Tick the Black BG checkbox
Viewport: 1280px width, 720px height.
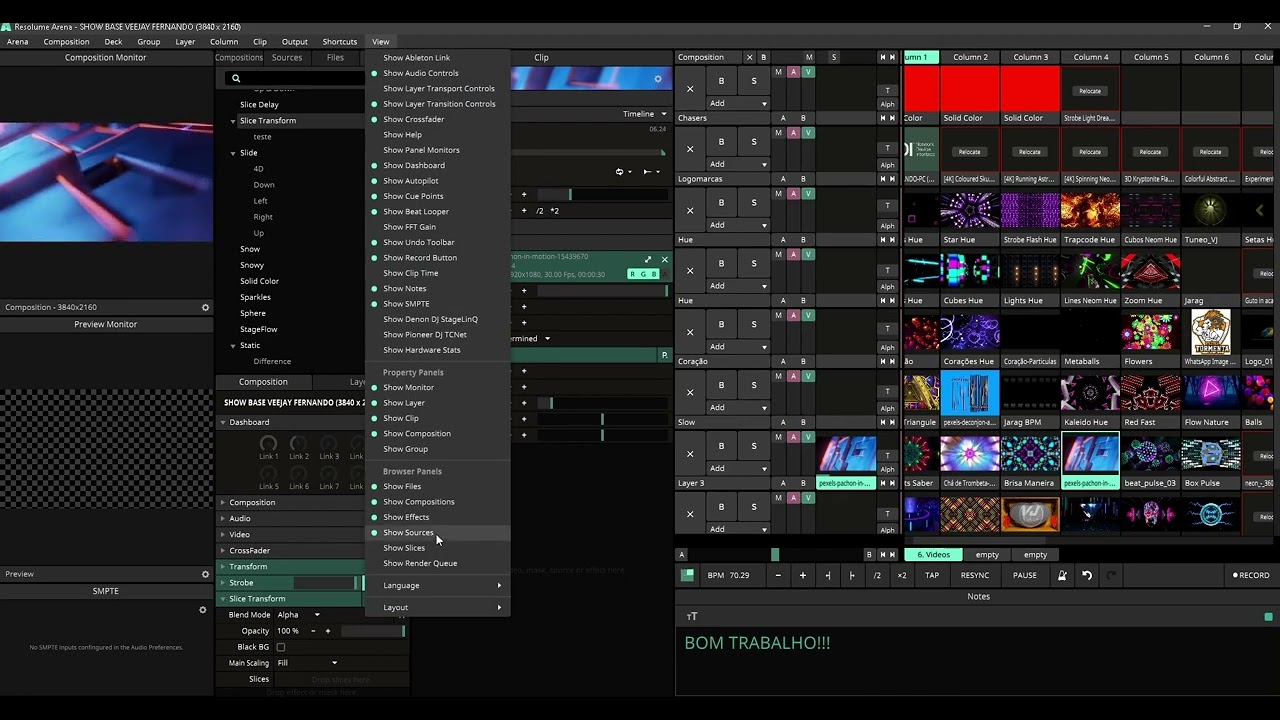click(x=281, y=647)
